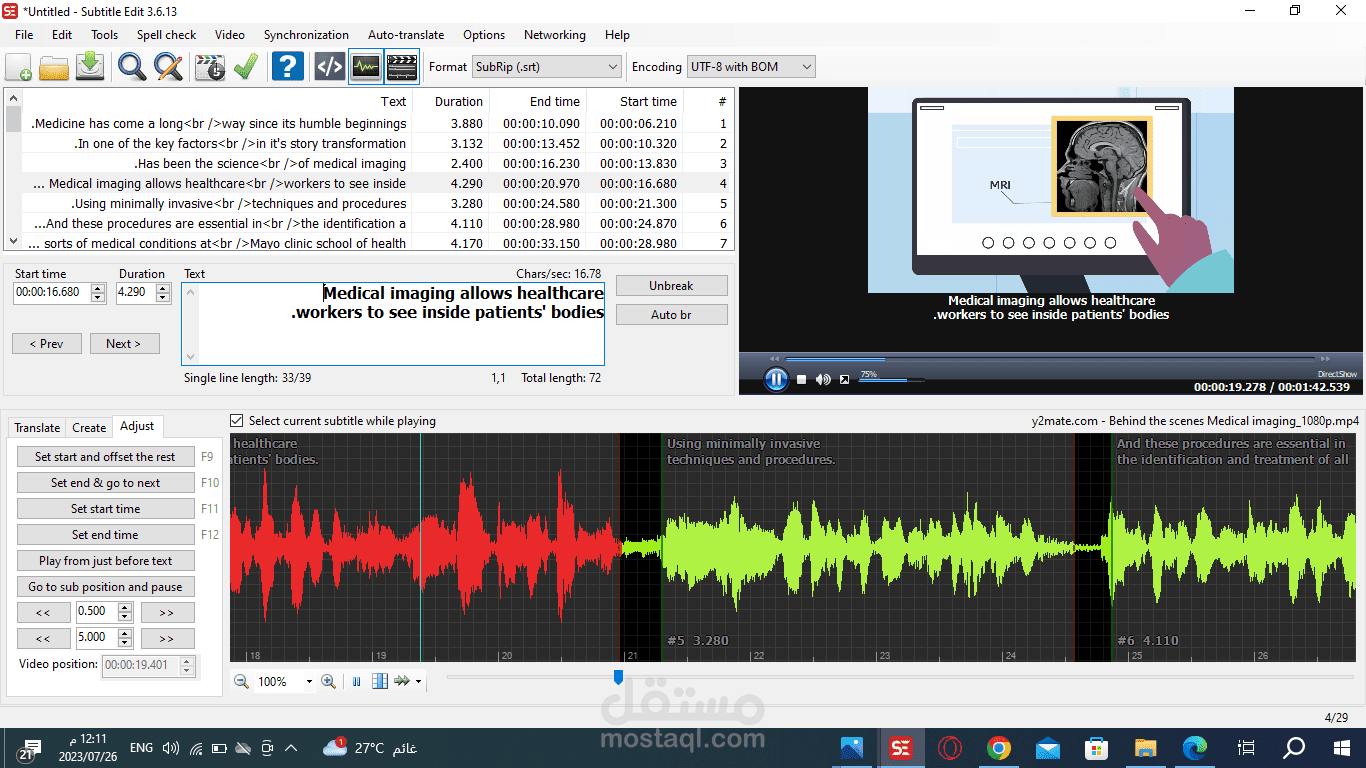Zoom in the waveform with magnifier plus
This screenshot has height=768, width=1366.
(328, 681)
